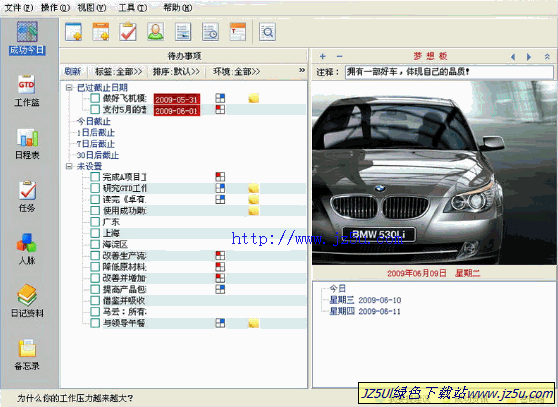Open the 环境:全部>> filter dropdown
Viewport: 558px width, 407px height.
click(x=236, y=72)
